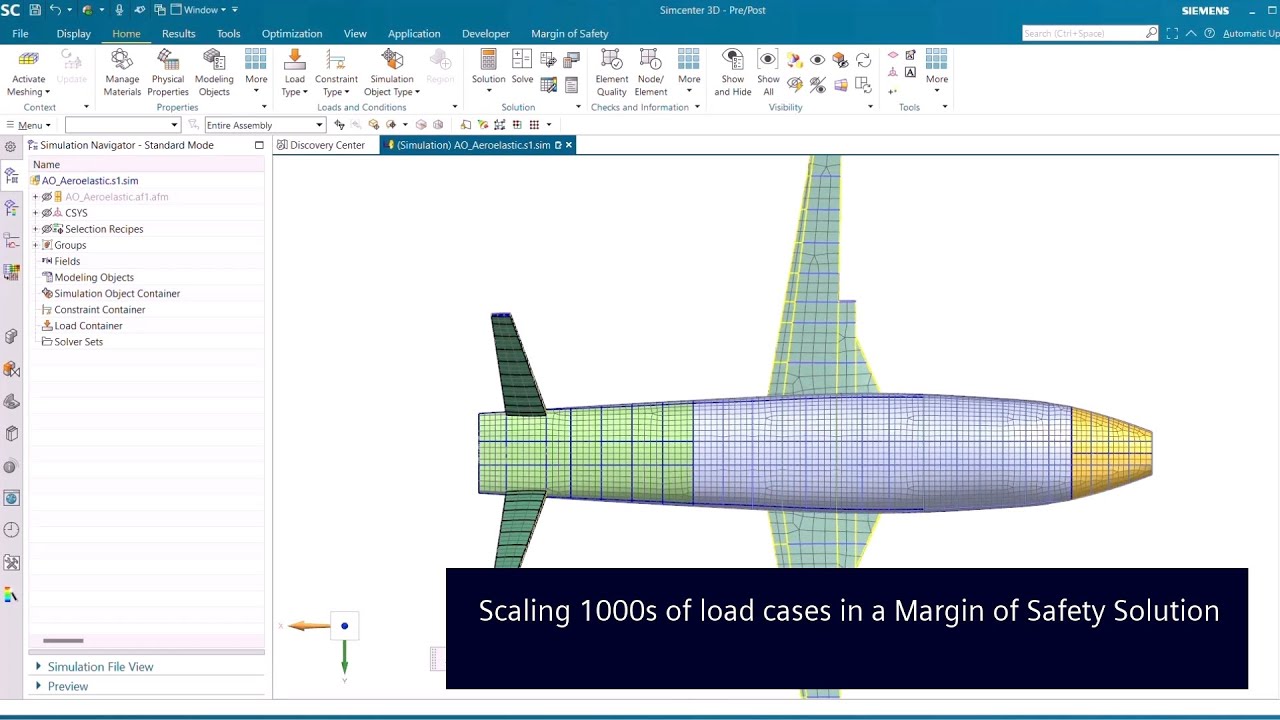Select Constraint Container in the tree
The width and height of the screenshot is (1280, 720).
point(99,310)
